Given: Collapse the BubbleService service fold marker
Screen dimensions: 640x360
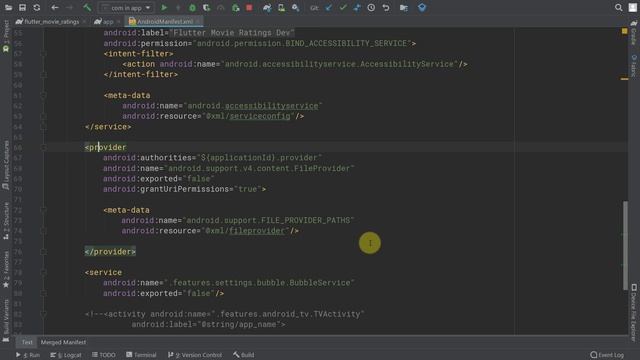Looking at the screenshot, I should 43,272.
